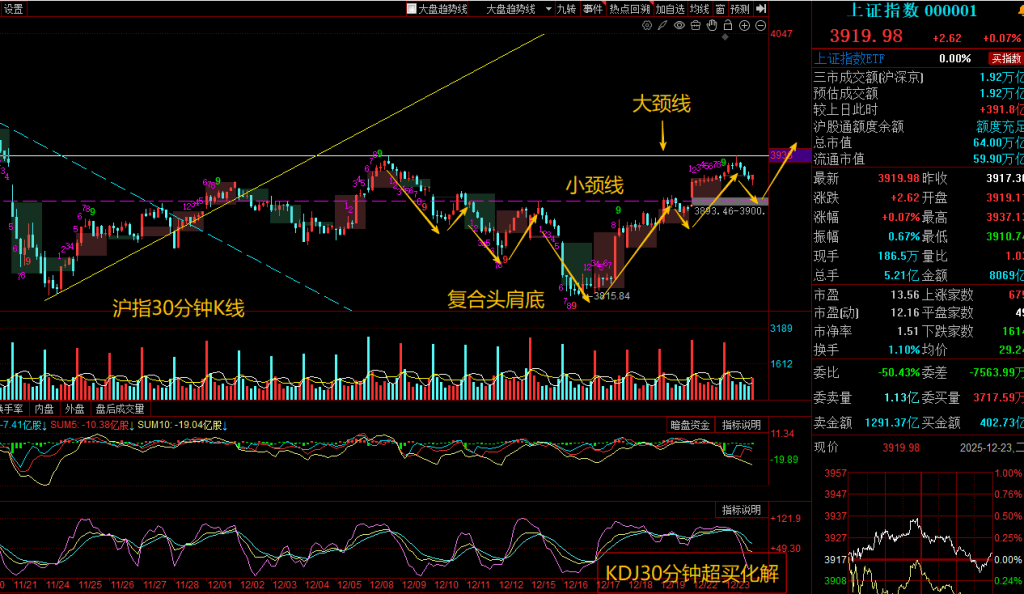
Task: Click the 窗 window icon
Action: (720, 9)
